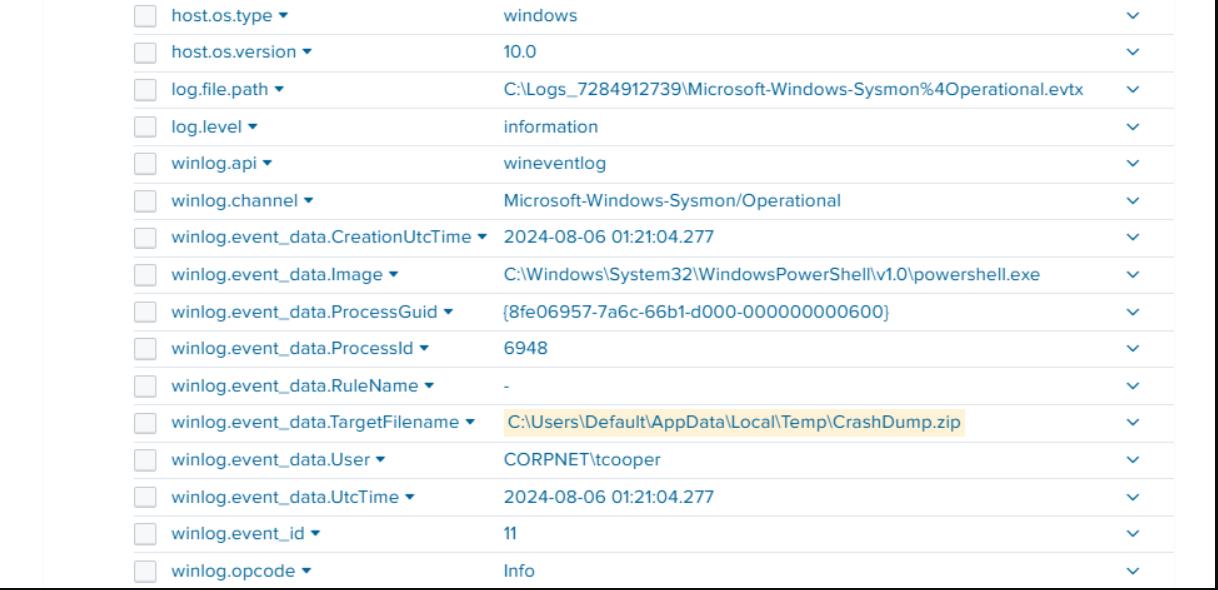1218x590 pixels.
Task: Expand the chevron on the ProcessId row
Action: pos(1133,349)
